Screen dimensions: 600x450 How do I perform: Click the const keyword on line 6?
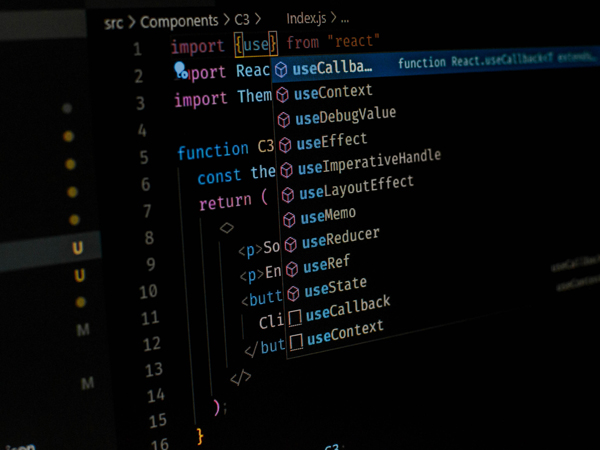pyautogui.click(x=219, y=176)
